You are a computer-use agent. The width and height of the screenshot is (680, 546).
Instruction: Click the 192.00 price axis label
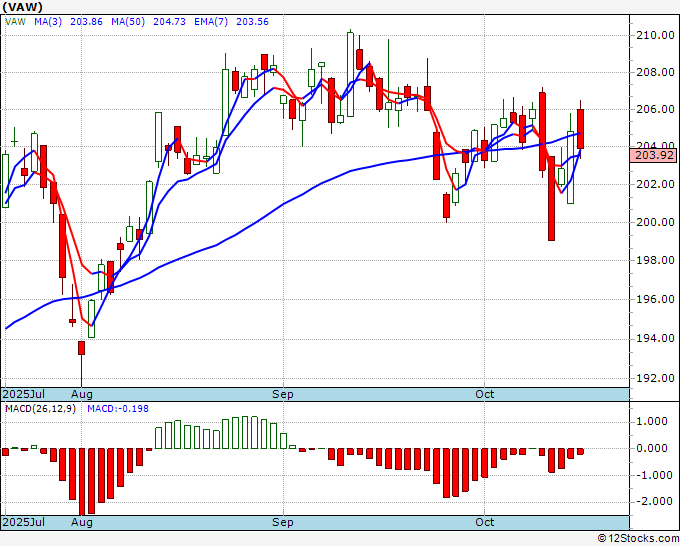[x=655, y=378]
